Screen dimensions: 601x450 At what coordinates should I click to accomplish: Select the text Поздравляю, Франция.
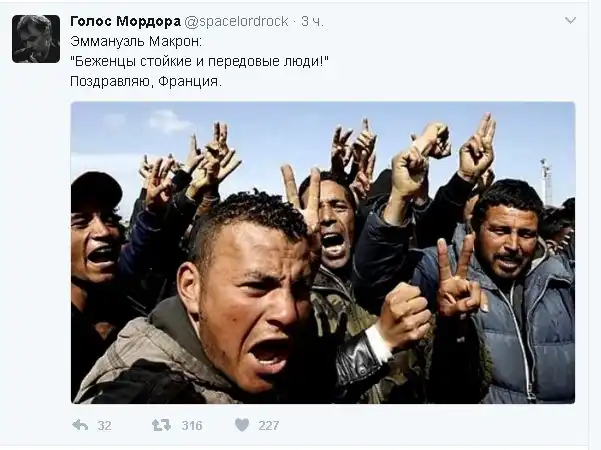(146, 82)
